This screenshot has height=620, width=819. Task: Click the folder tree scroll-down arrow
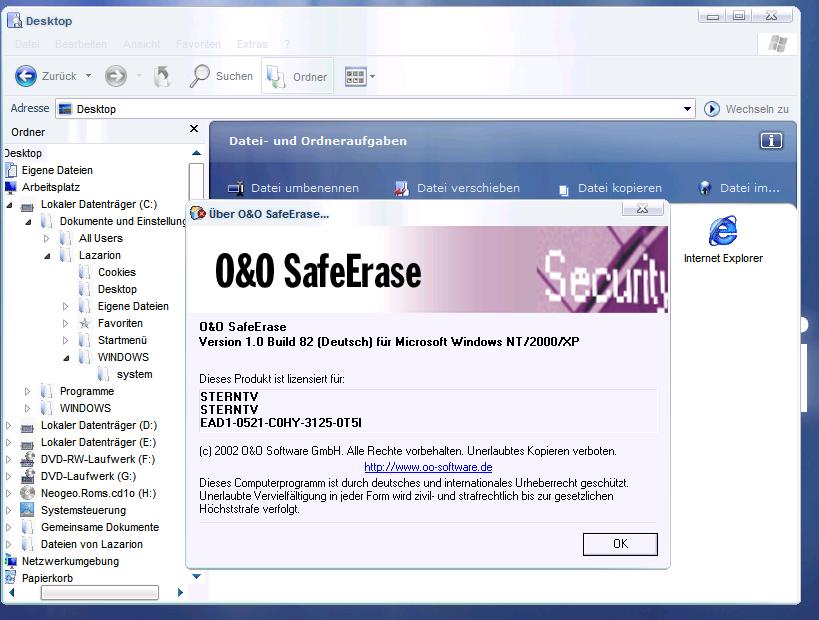click(x=196, y=577)
